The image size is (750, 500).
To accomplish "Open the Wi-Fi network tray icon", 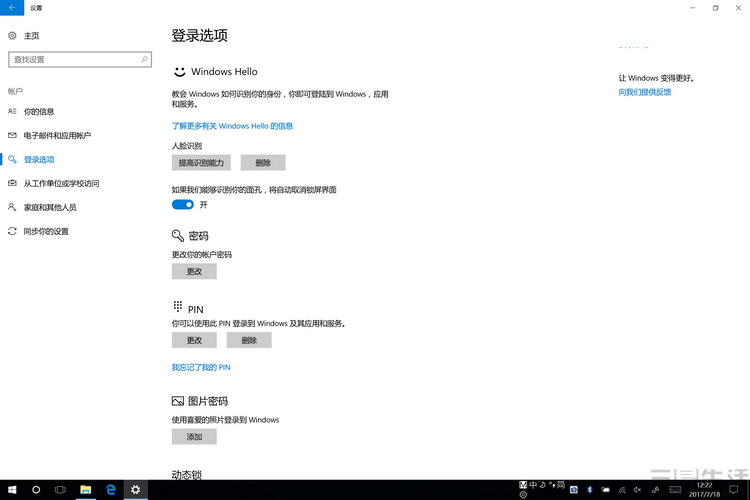I will 622,489.
